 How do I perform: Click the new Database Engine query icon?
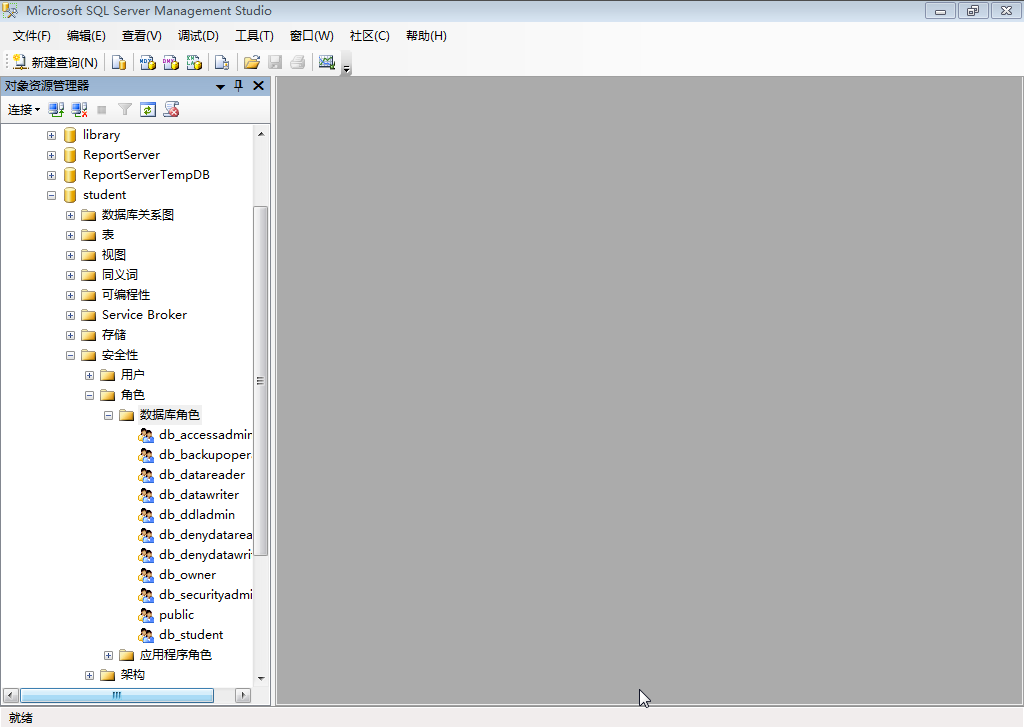tap(119, 62)
